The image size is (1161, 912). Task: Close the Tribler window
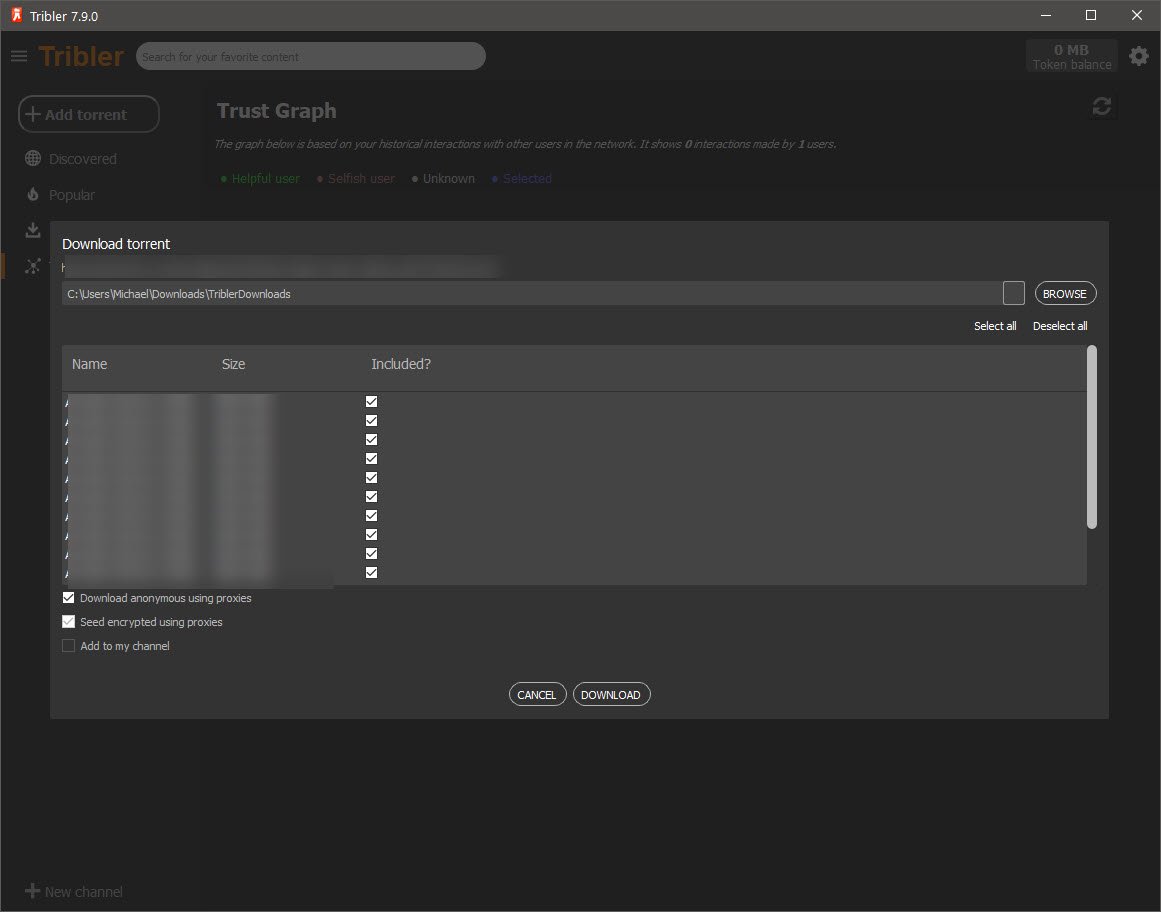(x=1137, y=15)
